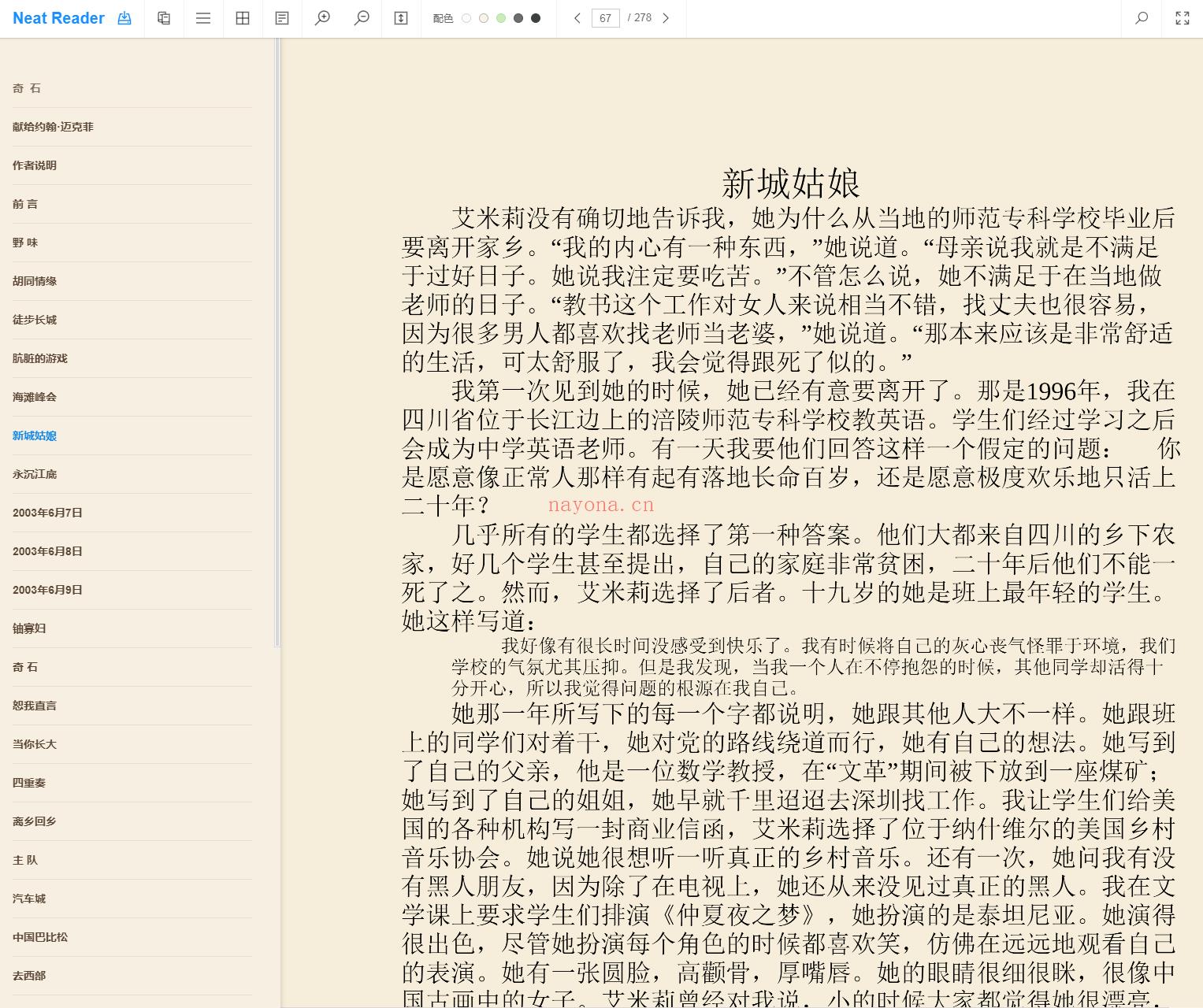Open chapter 徒步长城
This screenshot has width=1203, height=1008.
[x=35, y=320]
